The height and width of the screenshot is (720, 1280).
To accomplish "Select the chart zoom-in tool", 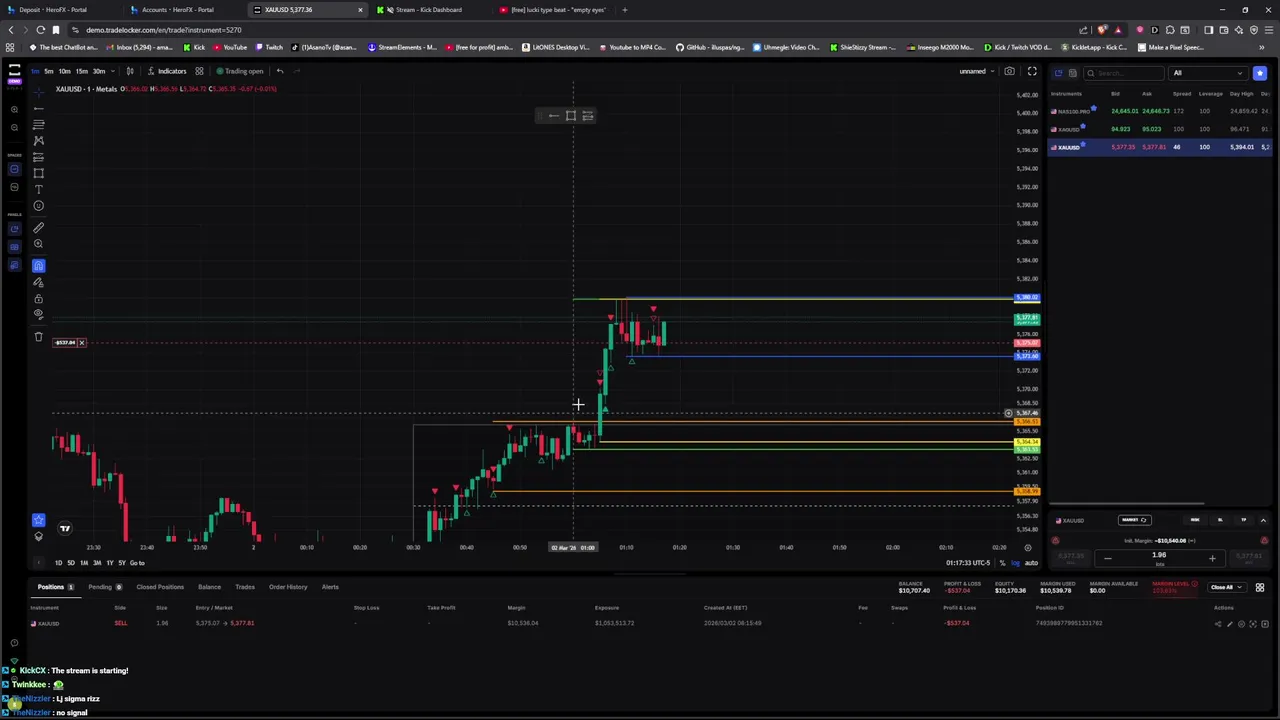I will click(38, 244).
